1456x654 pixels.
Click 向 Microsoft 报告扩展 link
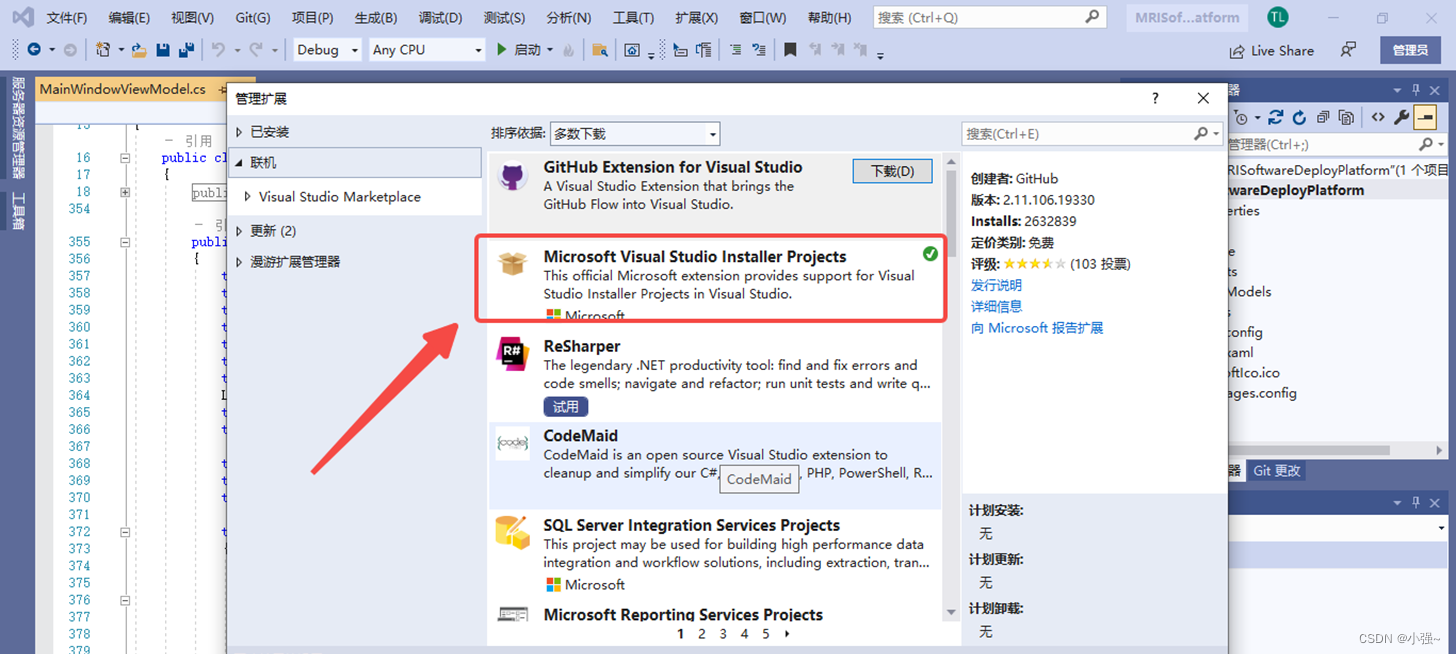pos(1037,328)
